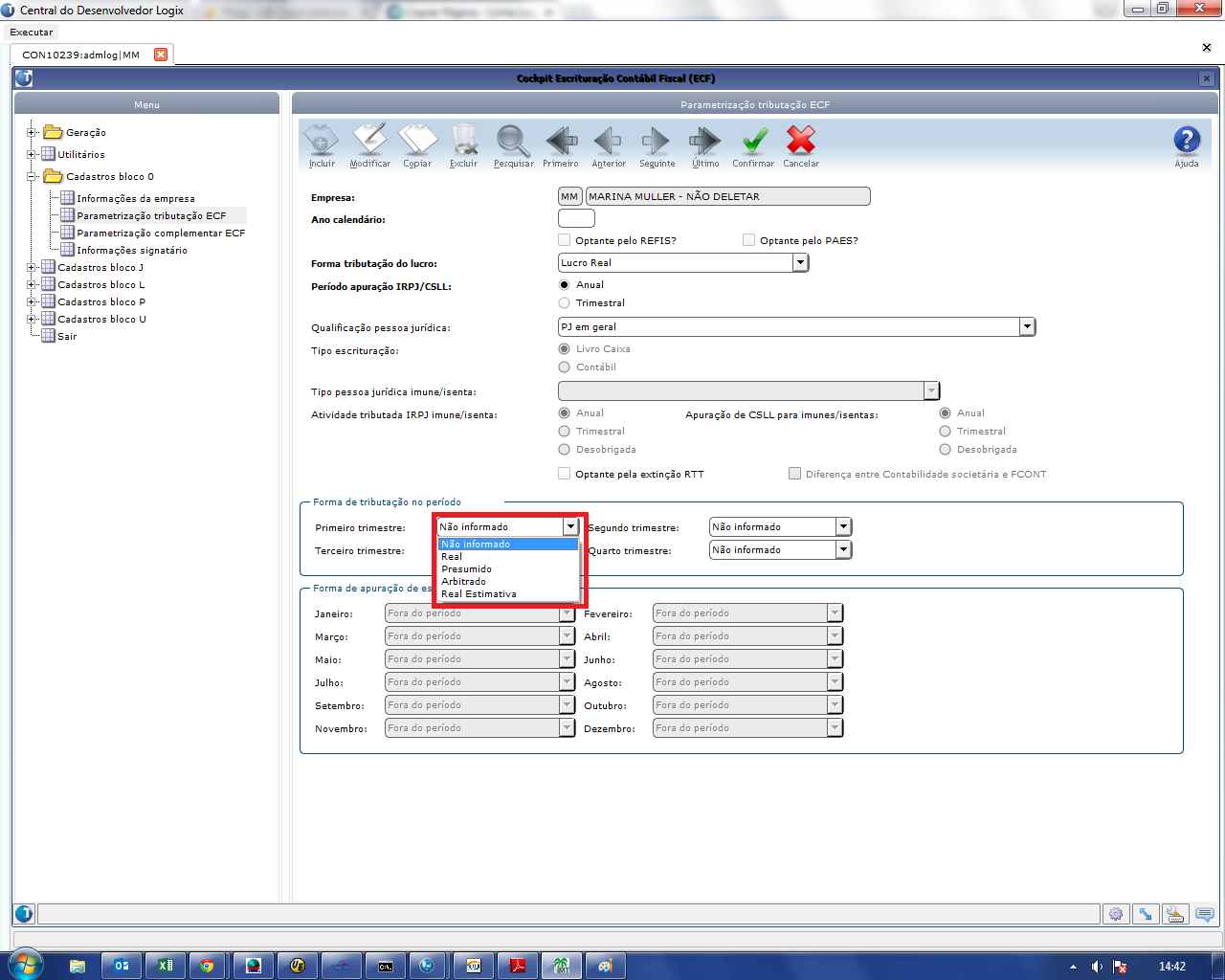Choose Real from the Primeiro trimestre list

click(508, 556)
